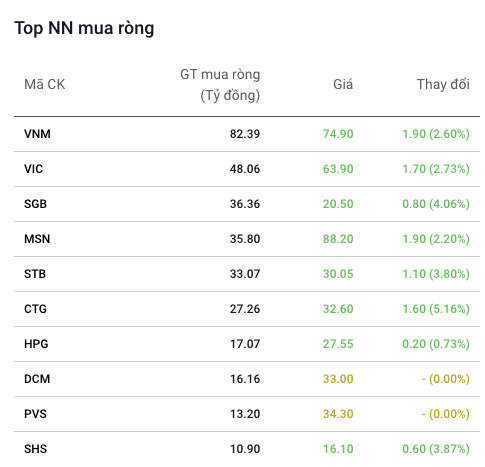Select the STB ticker symbol
The width and height of the screenshot is (485, 467).
pos(35,274)
